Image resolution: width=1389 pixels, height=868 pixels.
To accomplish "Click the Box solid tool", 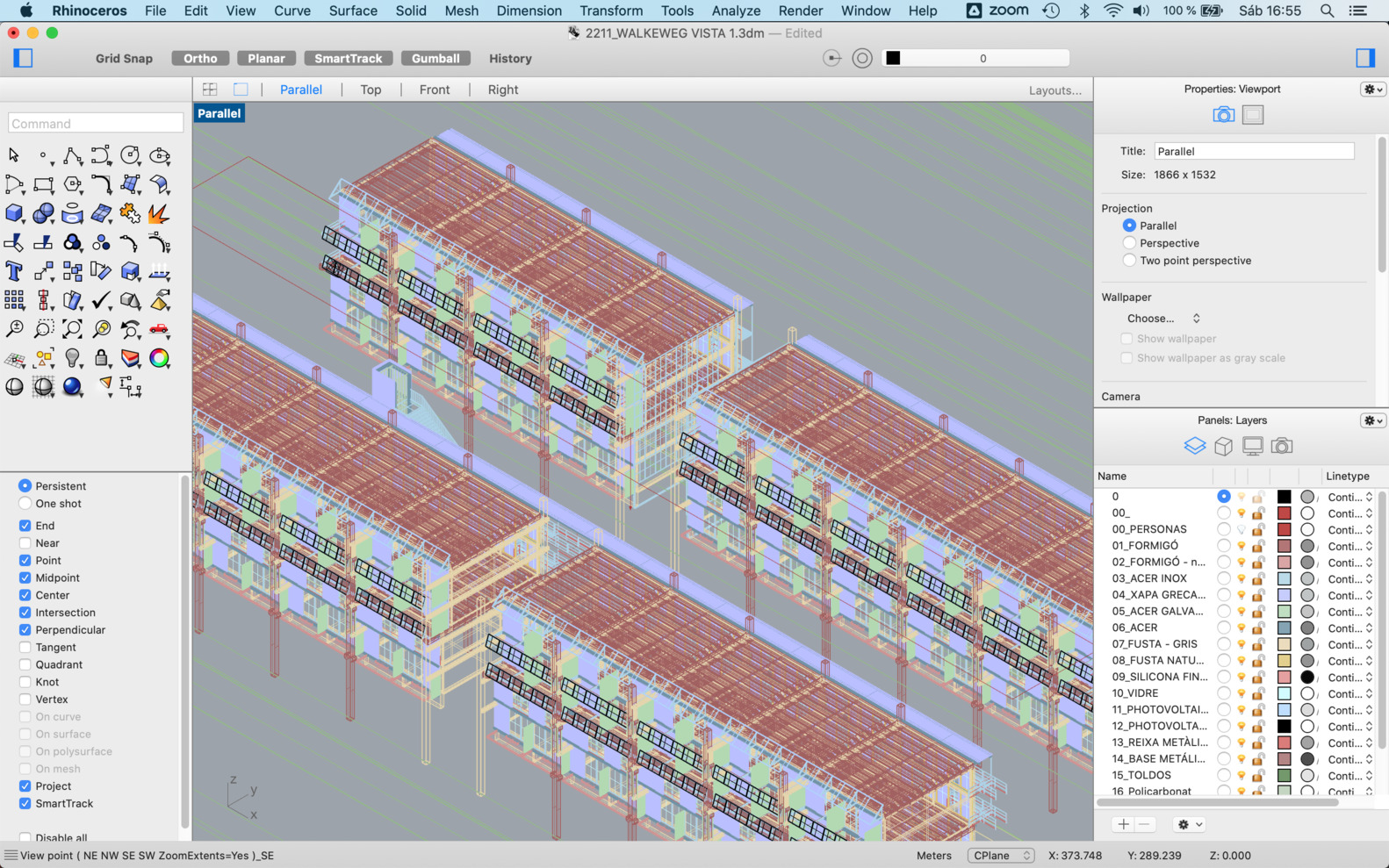I will [14, 213].
